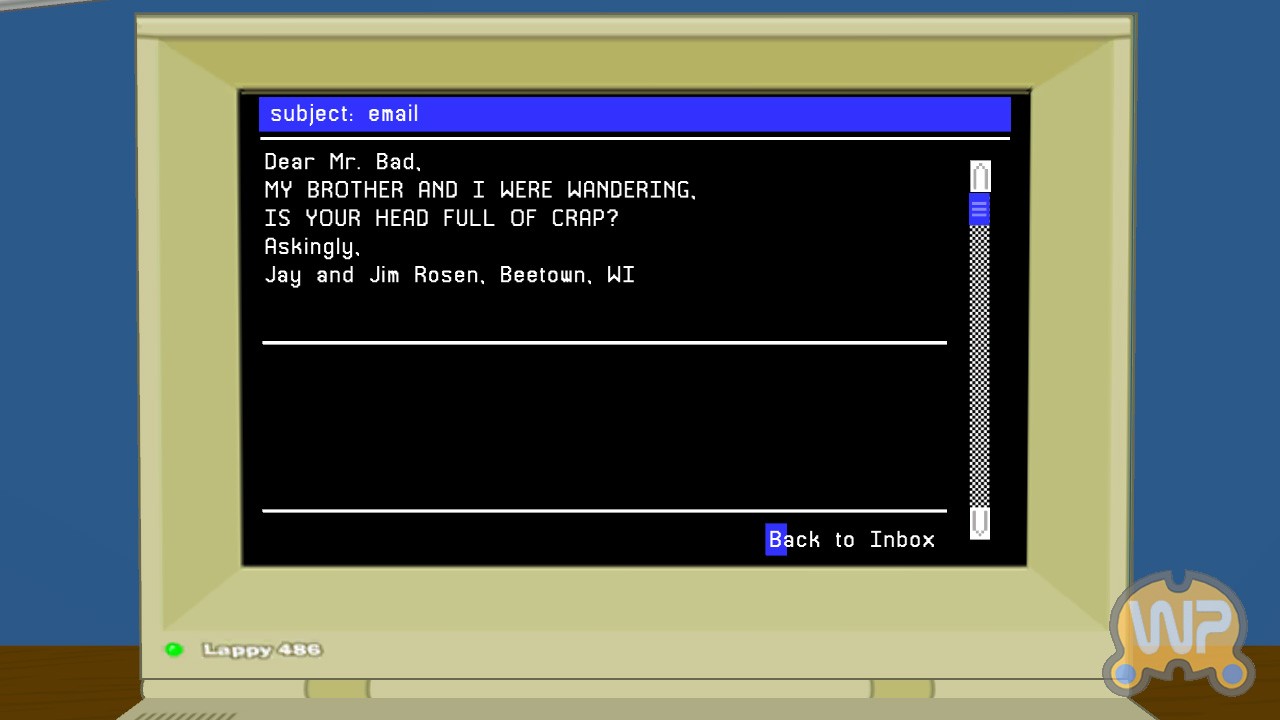This screenshot has width=1280, height=720.
Task: Click the Lappy 486 label
Action: tap(262, 650)
